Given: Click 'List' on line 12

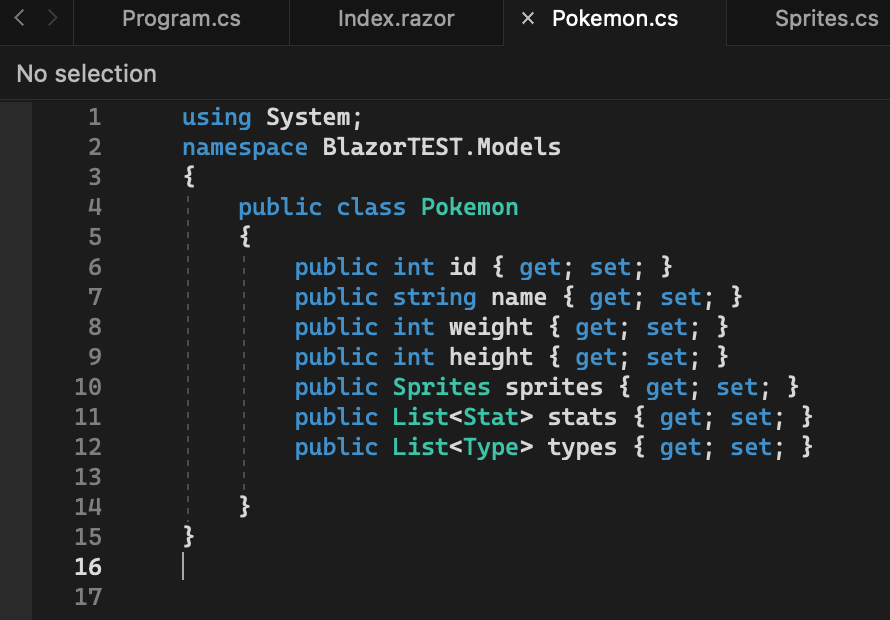Looking at the screenshot, I should coord(421,447).
